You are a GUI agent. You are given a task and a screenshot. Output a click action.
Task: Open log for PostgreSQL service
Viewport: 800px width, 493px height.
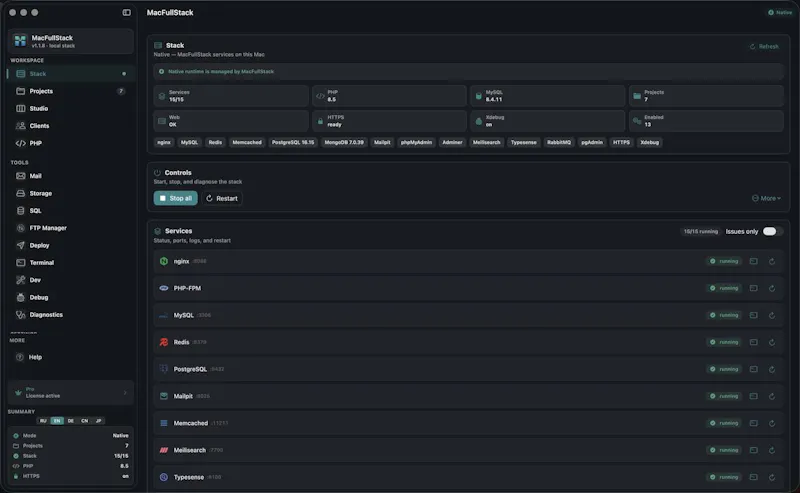753,369
